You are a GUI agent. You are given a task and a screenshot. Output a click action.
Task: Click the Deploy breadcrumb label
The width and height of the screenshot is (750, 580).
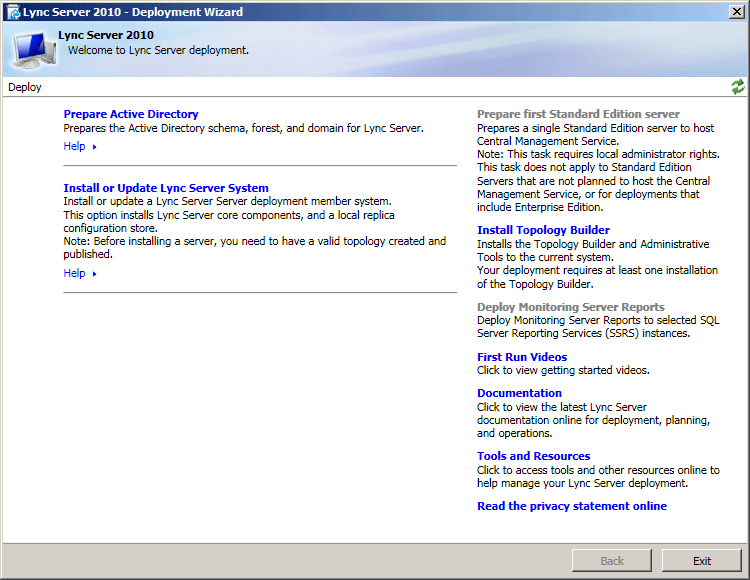click(25, 87)
